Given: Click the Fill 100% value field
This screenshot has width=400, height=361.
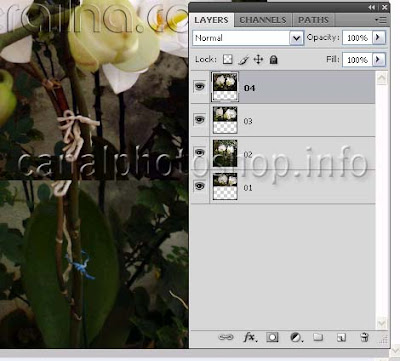Looking at the screenshot, I should (x=357, y=60).
